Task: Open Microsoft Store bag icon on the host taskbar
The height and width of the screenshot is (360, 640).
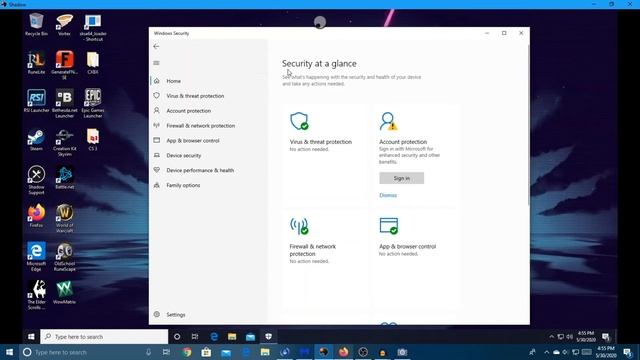Action: point(206,352)
